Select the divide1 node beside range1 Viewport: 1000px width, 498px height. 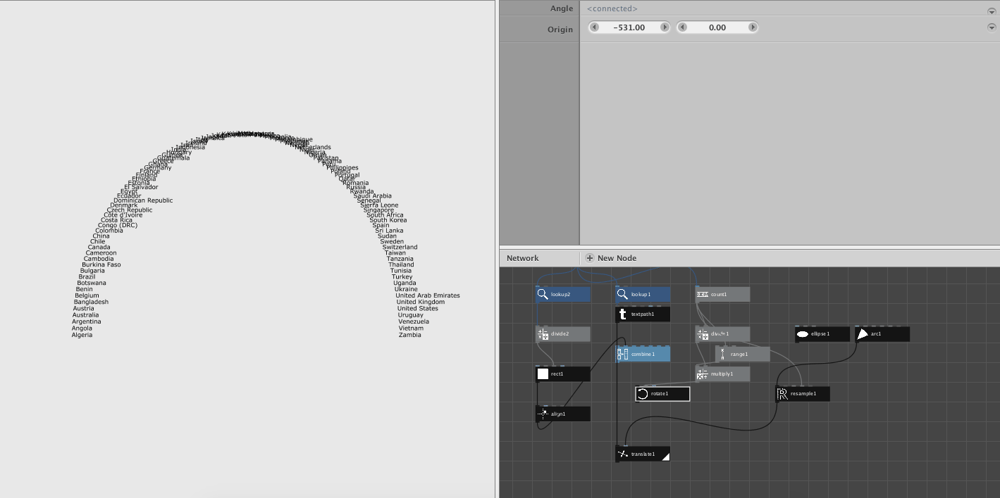coord(722,334)
